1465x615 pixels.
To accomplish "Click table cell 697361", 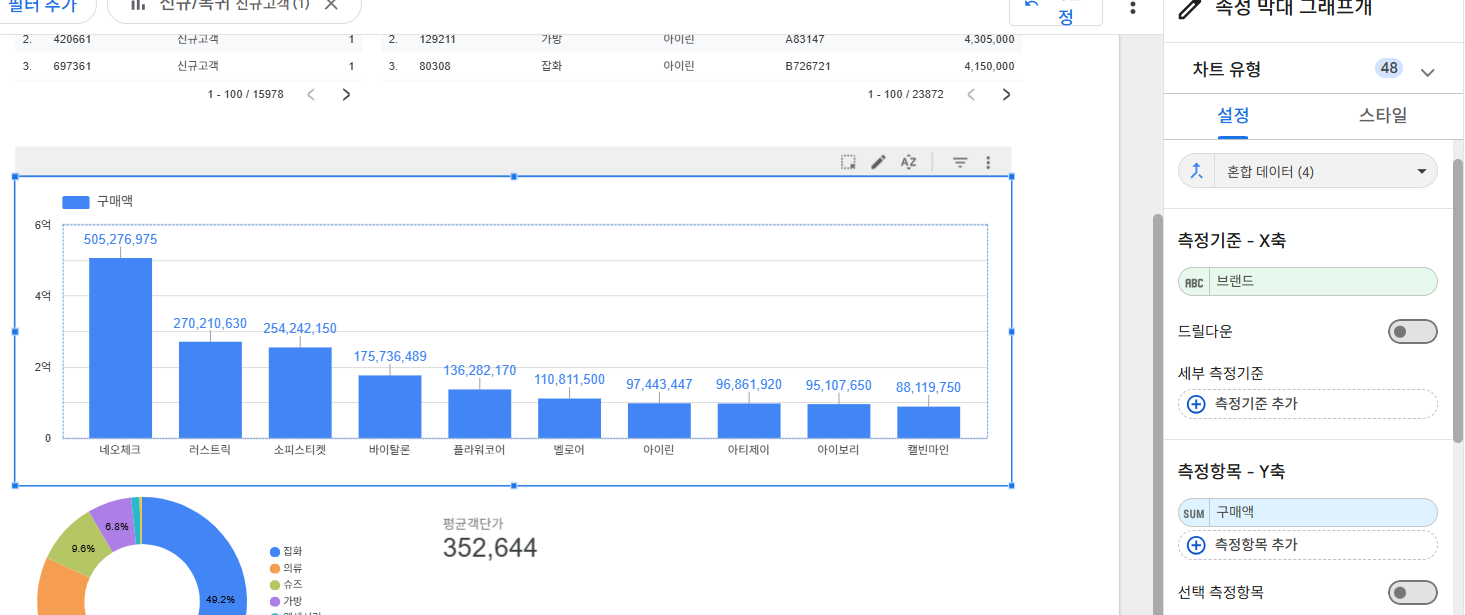I will (x=71, y=65).
